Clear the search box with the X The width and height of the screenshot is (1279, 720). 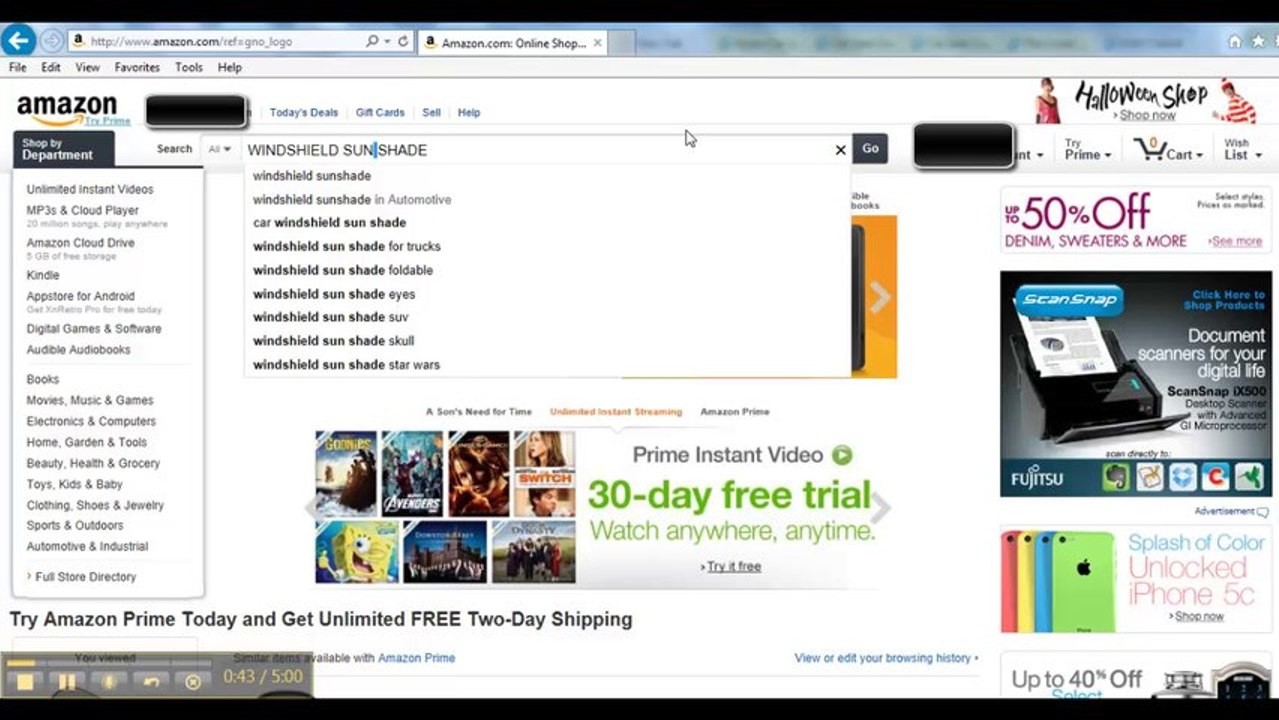click(840, 150)
